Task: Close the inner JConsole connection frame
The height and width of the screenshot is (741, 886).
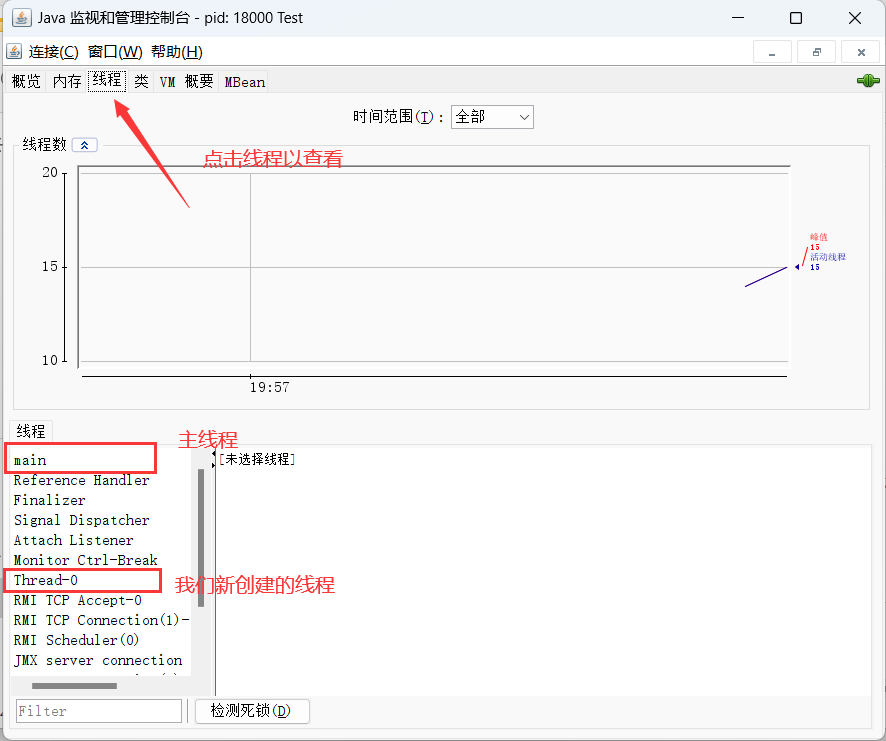Action: (x=860, y=52)
